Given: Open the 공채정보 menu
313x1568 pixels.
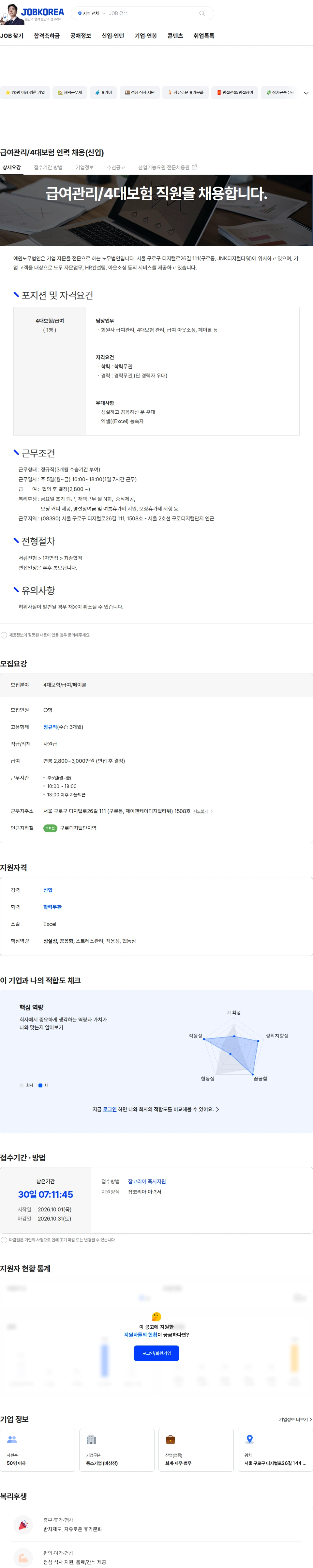Looking at the screenshot, I should click(81, 36).
